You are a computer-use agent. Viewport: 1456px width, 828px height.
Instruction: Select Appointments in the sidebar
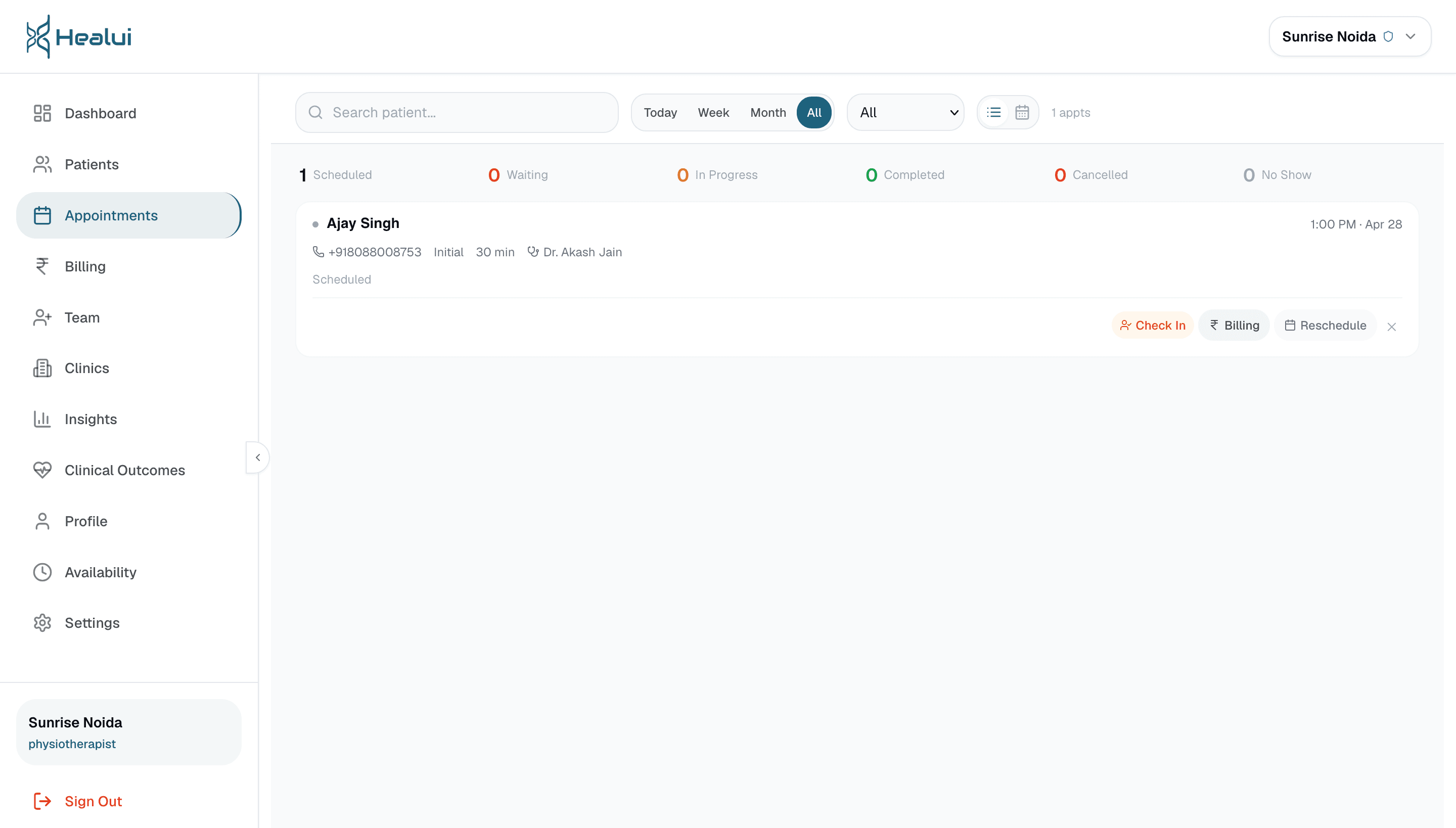click(x=128, y=215)
